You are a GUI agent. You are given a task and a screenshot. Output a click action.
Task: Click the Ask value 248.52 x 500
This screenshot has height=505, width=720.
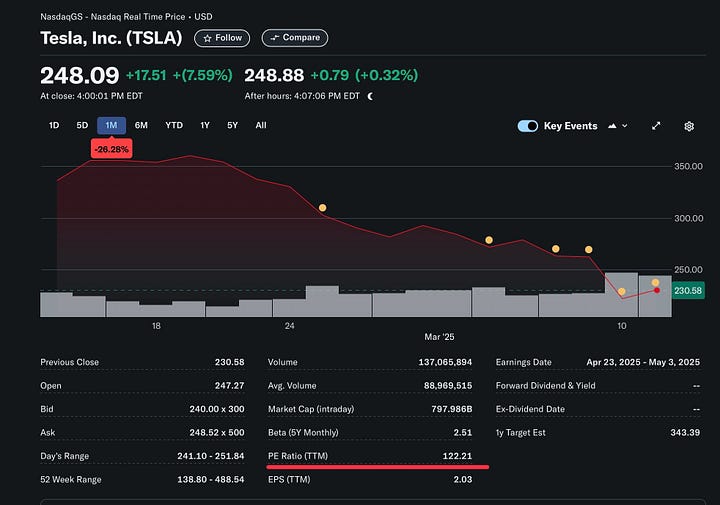click(217, 432)
